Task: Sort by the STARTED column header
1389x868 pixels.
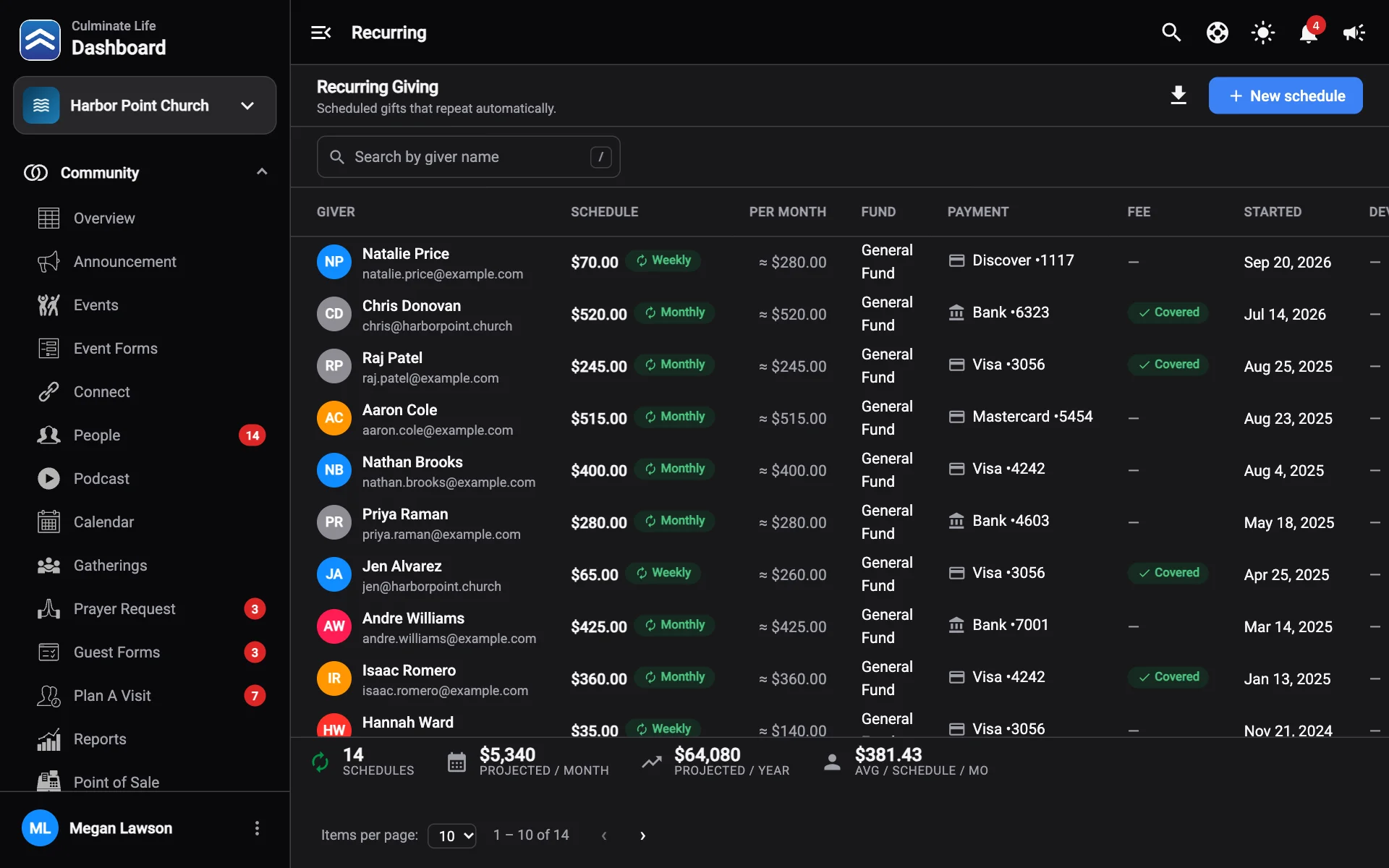Action: [x=1273, y=212]
